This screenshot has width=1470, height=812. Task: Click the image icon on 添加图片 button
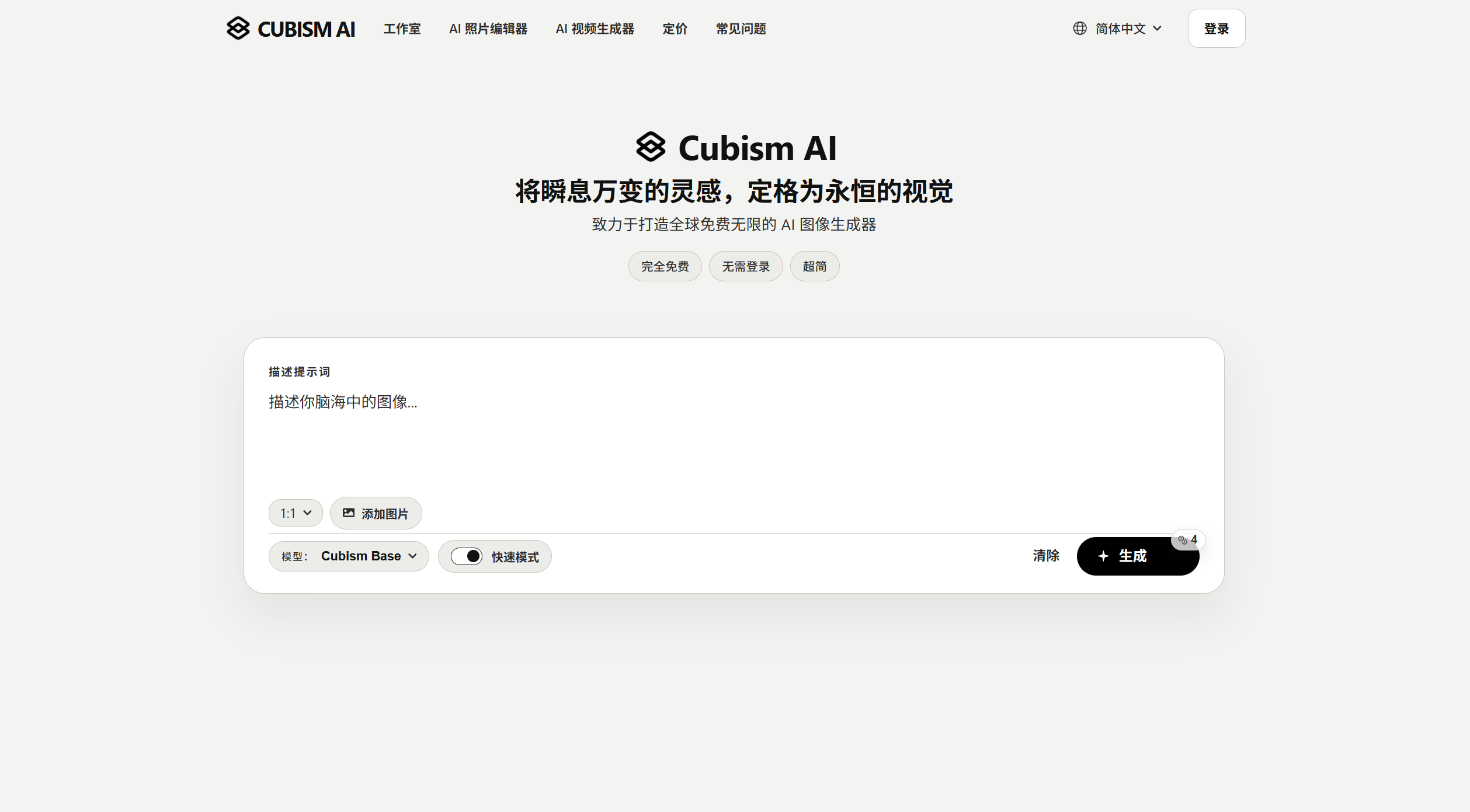coord(349,513)
